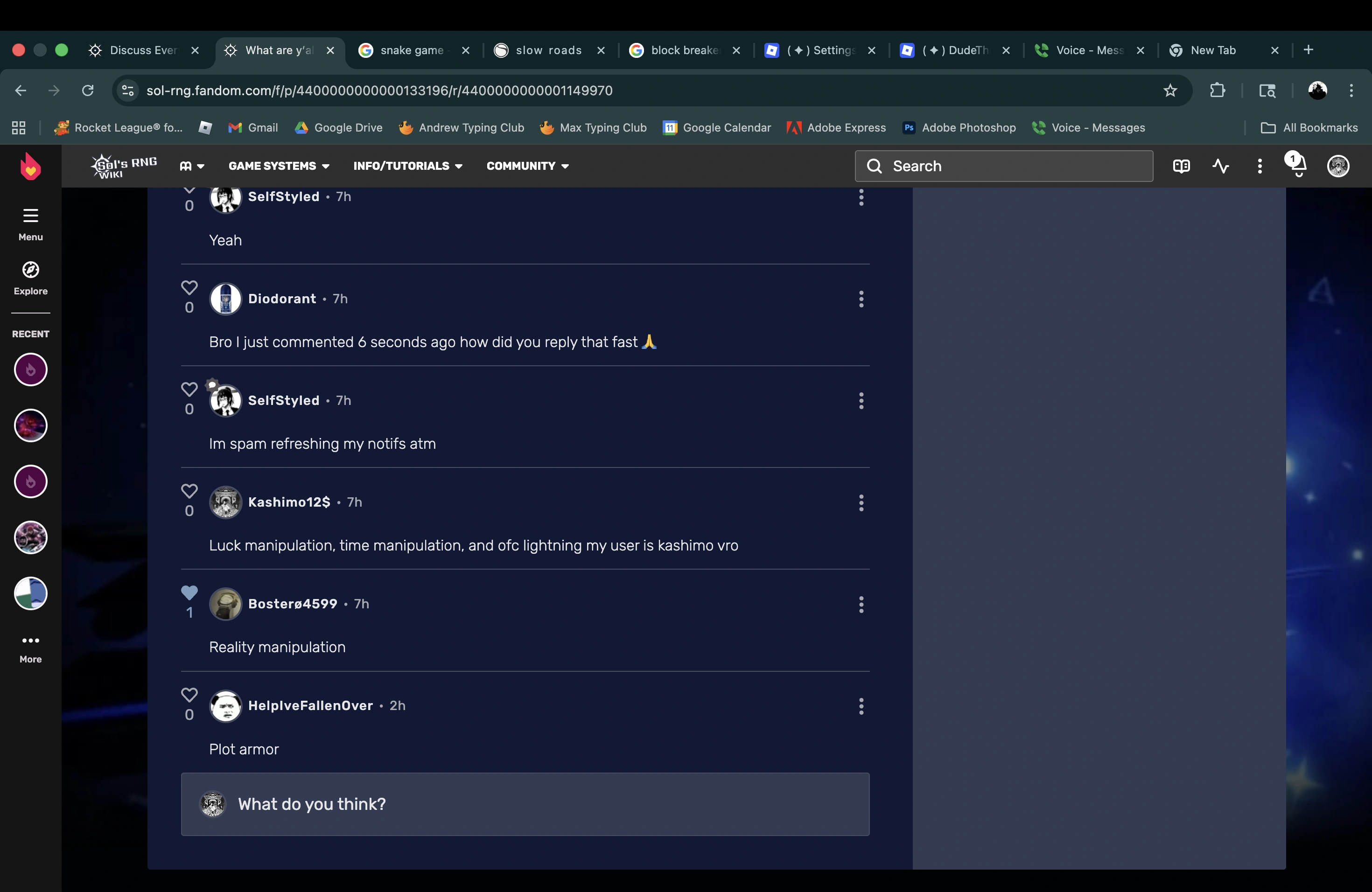Viewport: 1372px width, 892px height.
Task: Open the interactive maps book icon
Action: [x=1181, y=166]
